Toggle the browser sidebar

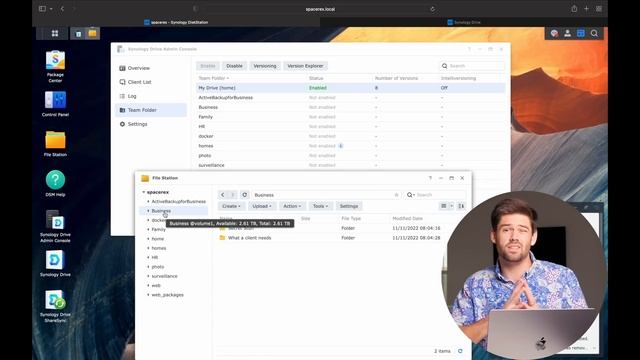click(x=42, y=9)
